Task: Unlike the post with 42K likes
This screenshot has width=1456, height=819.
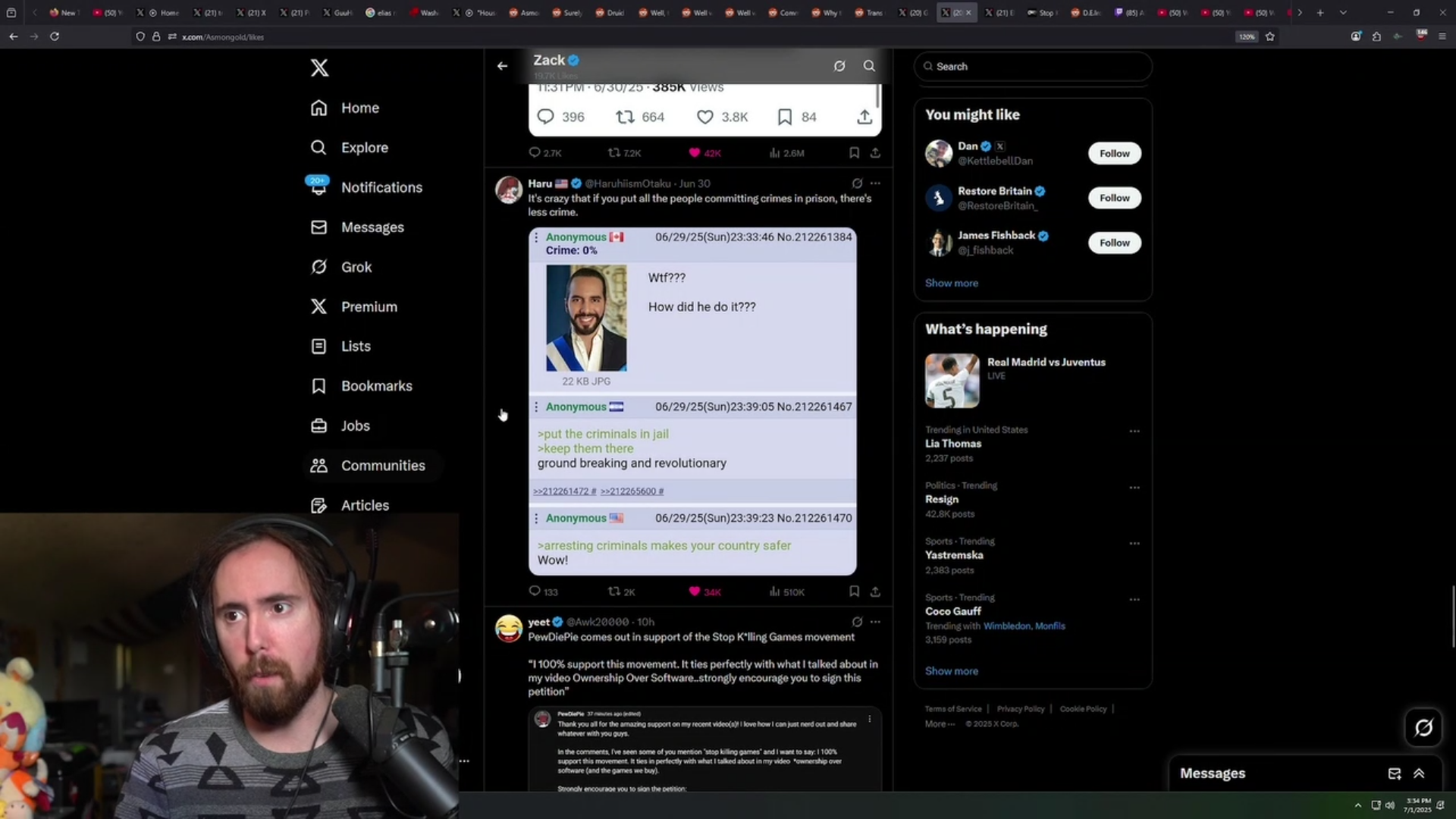Action: [x=704, y=152]
